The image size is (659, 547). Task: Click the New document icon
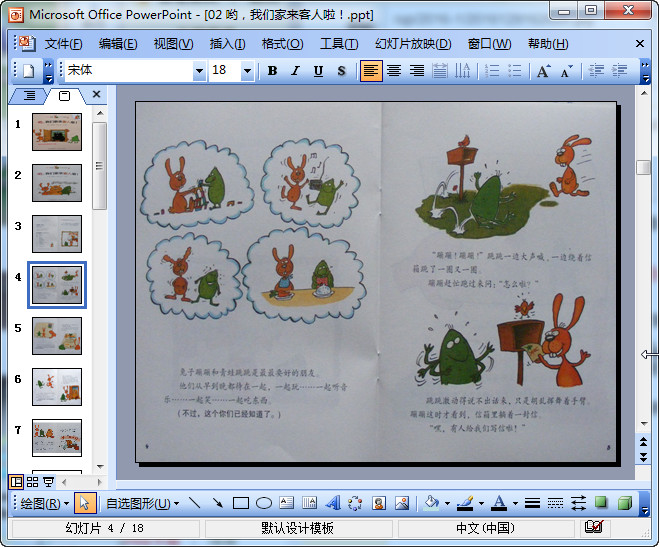click(29, 71)
